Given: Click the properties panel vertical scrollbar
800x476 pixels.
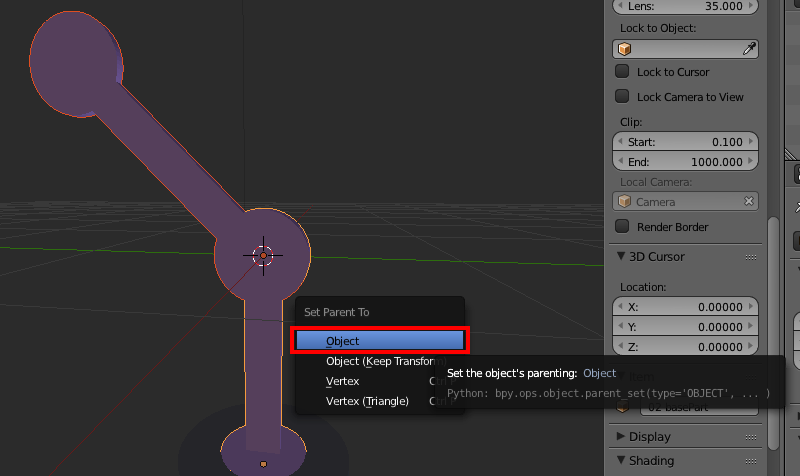Looking at the screenshot, I should pos(773,334).
